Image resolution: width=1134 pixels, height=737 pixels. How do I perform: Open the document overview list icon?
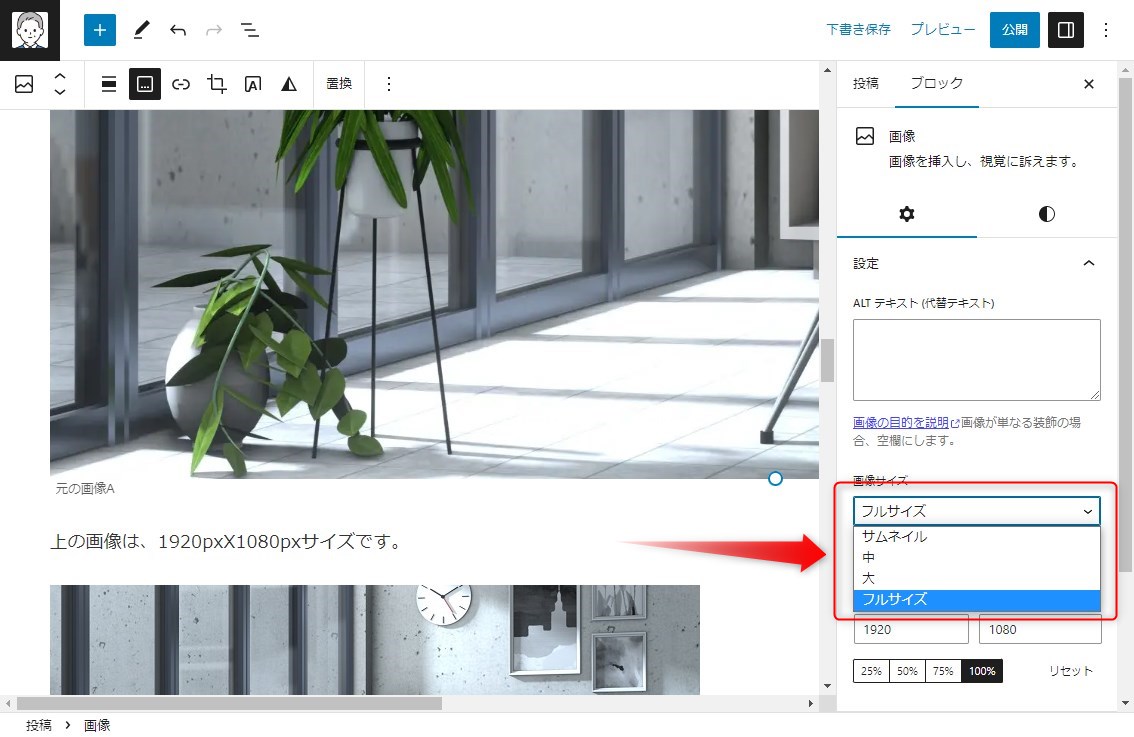click(249, 30)
